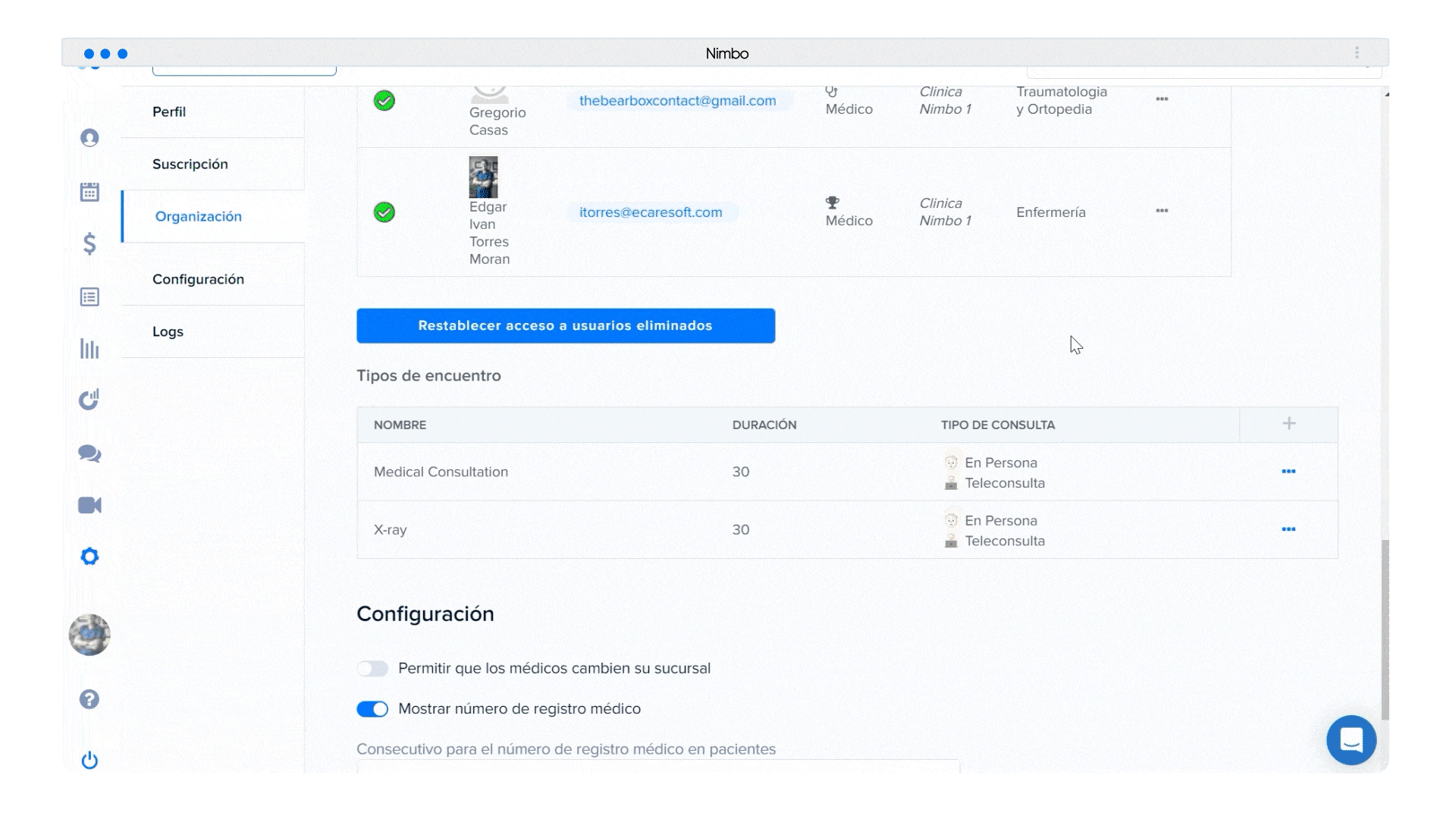Click the X-ray name cell

tap(390, 529)
